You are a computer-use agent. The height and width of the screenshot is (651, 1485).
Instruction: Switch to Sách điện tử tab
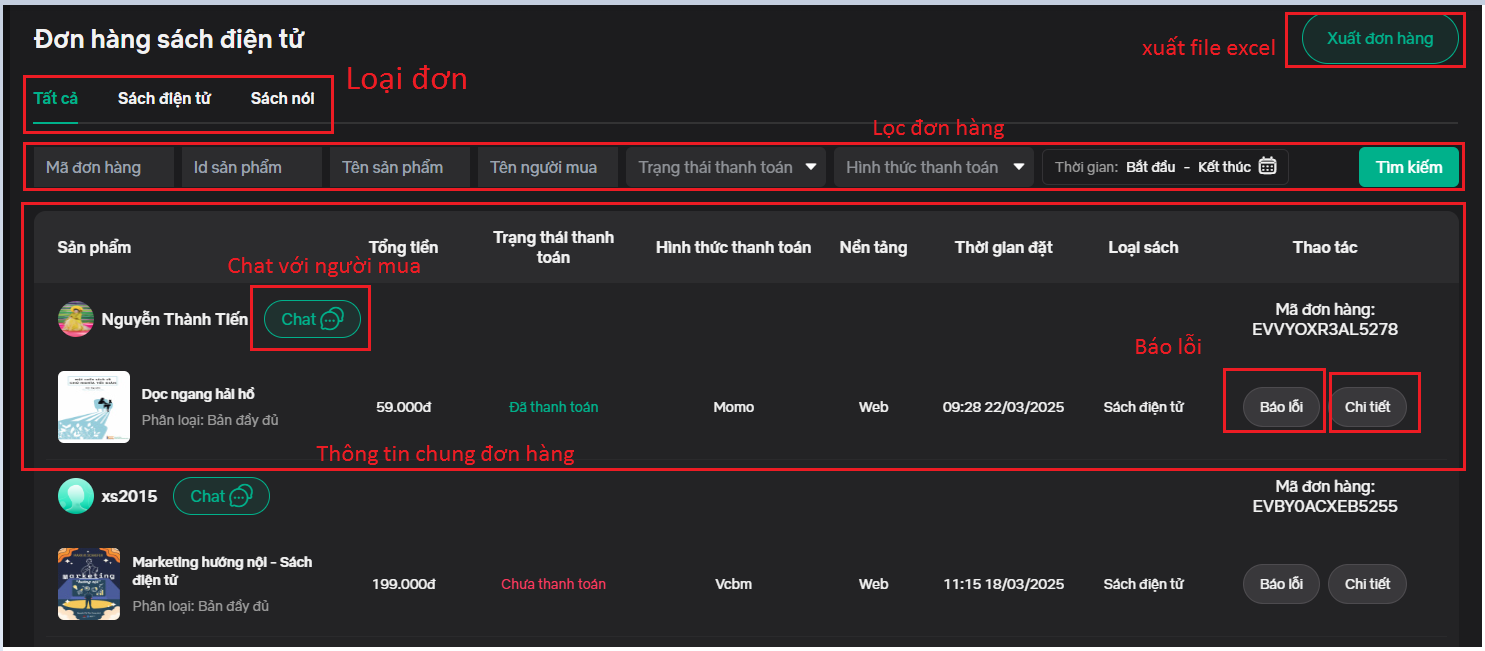coord(164,99)
